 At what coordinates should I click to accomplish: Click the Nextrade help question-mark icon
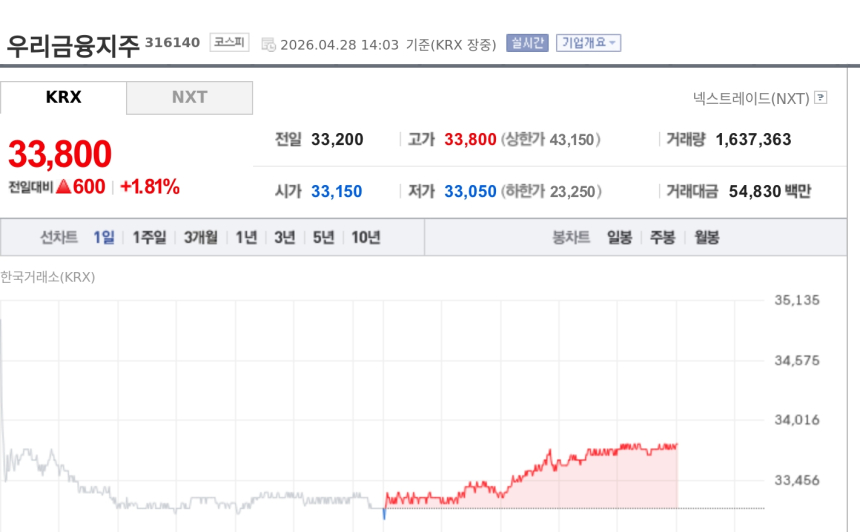click(x=821, y=98)
